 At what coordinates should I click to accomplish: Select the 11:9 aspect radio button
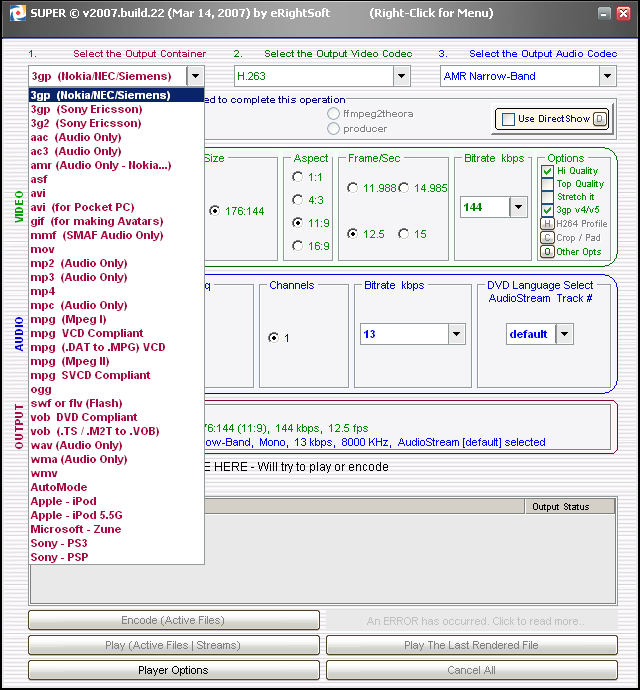(298, 223)
